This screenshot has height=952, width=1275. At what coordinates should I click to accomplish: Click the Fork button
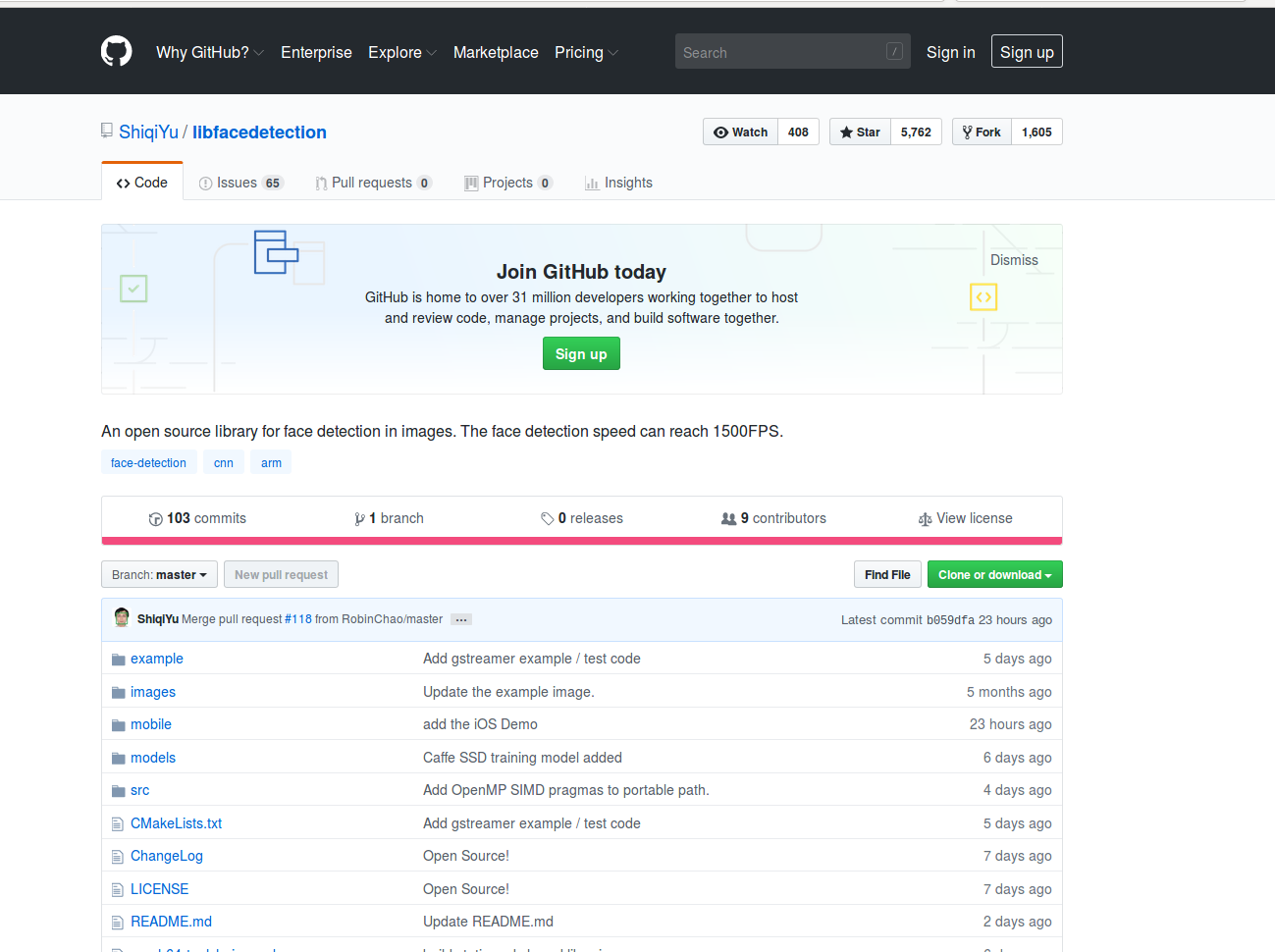tap(982, 132)
